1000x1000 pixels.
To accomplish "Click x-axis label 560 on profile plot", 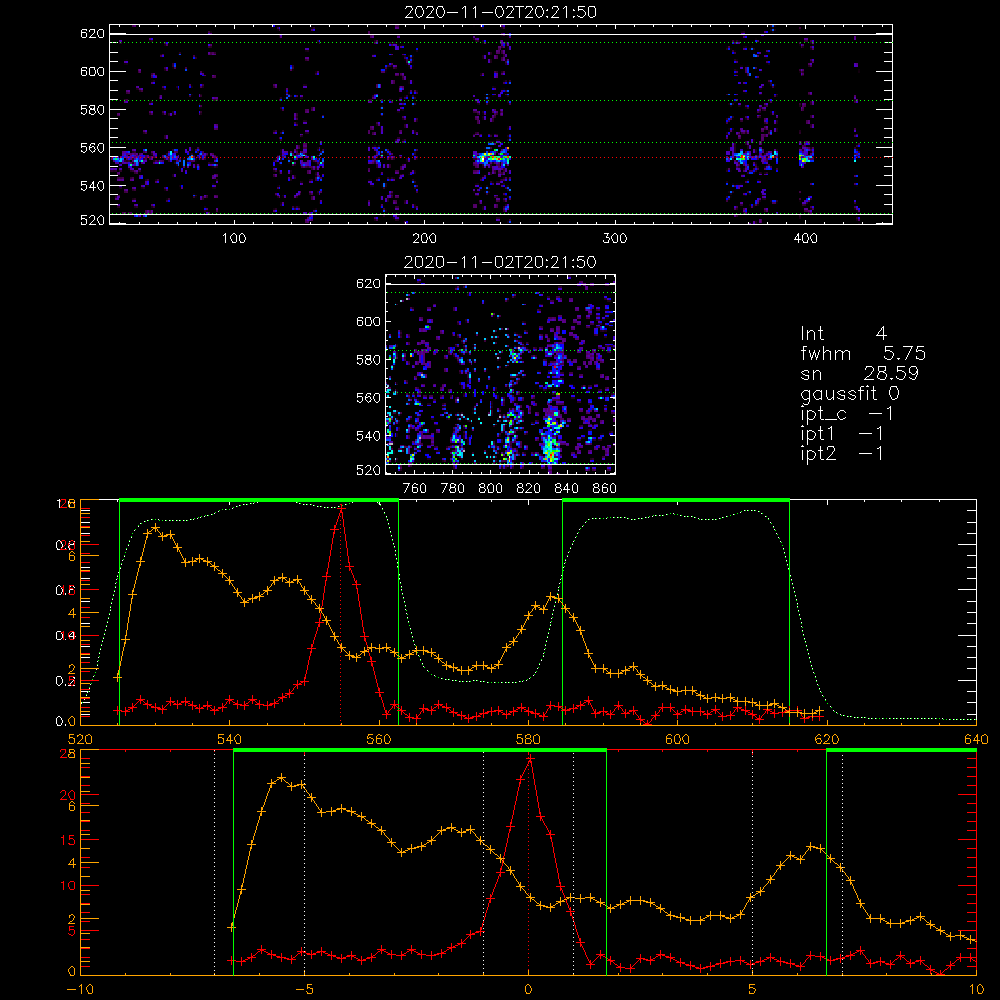I will pos(379,740).
